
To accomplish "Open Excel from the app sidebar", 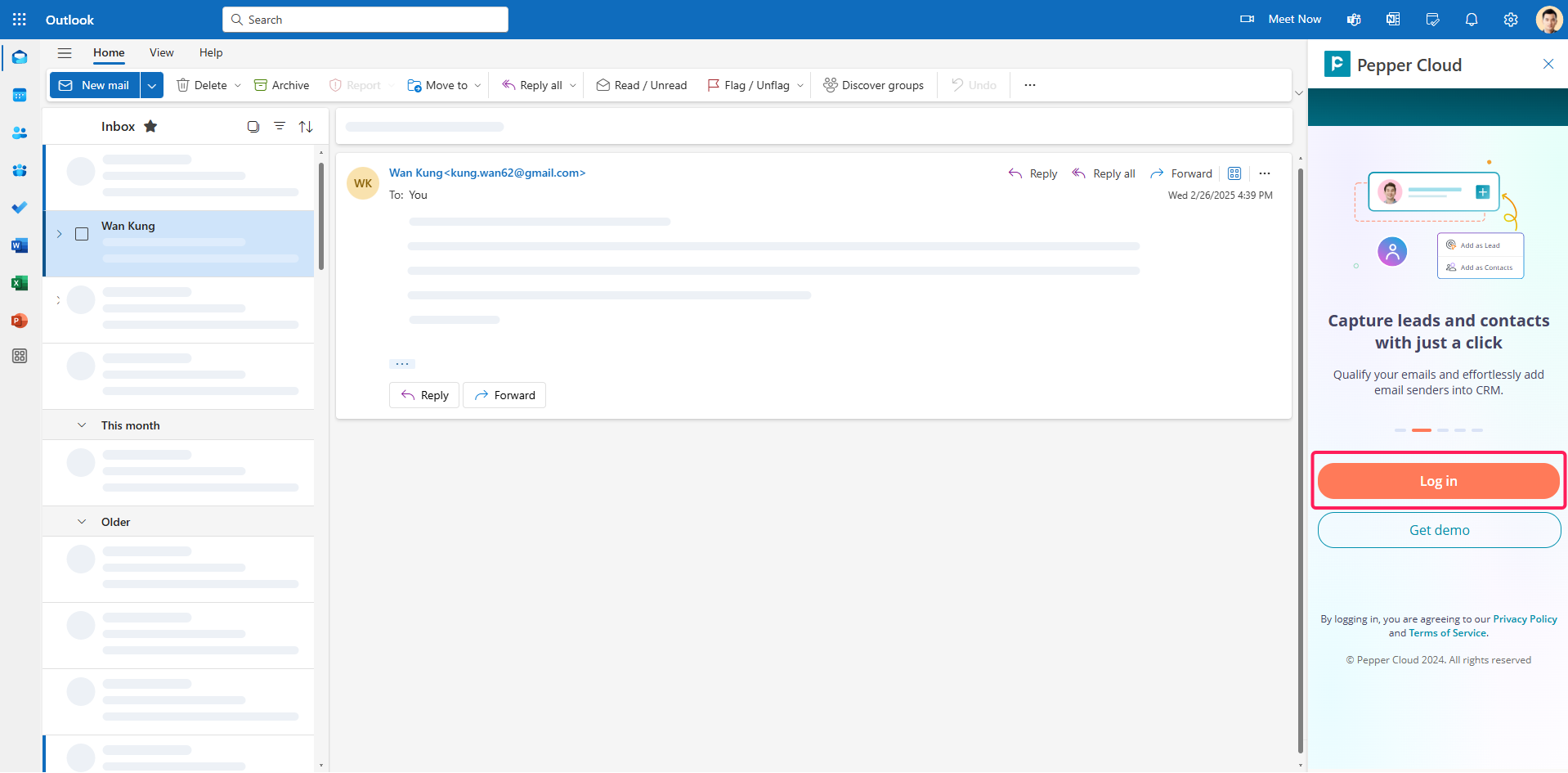I will 20,283.
